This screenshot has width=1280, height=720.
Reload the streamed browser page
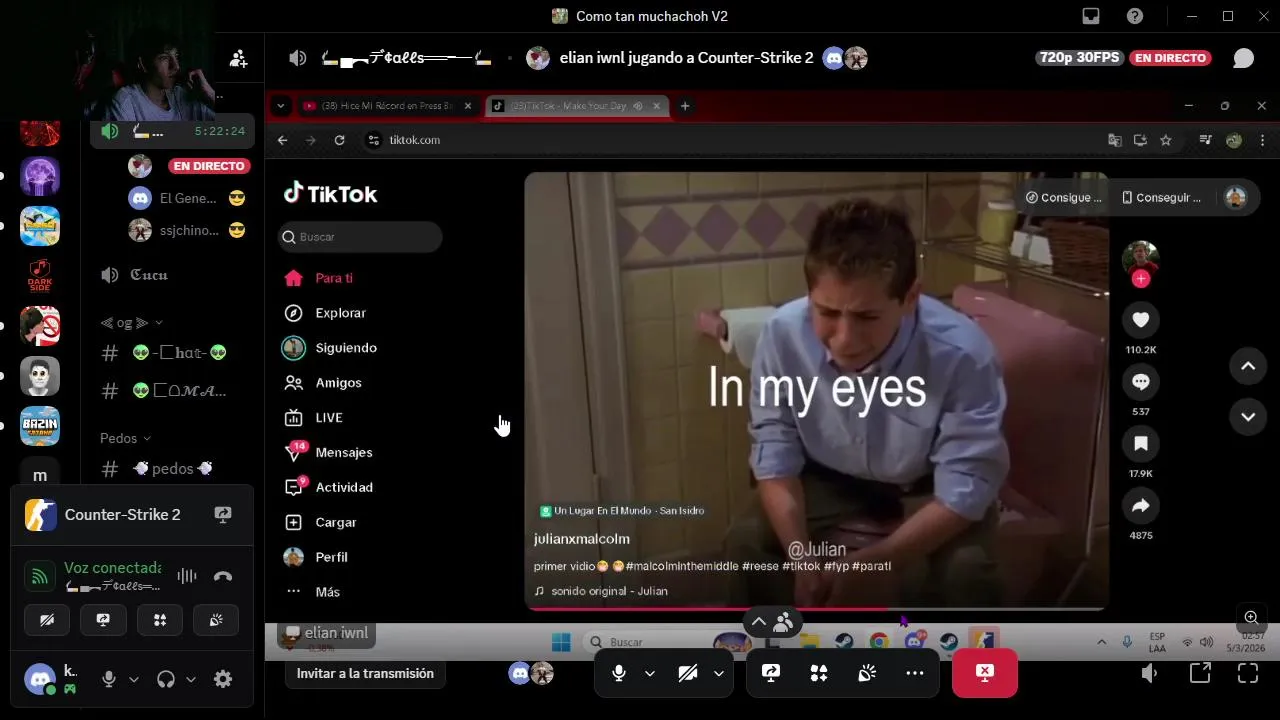pos(340,140)
